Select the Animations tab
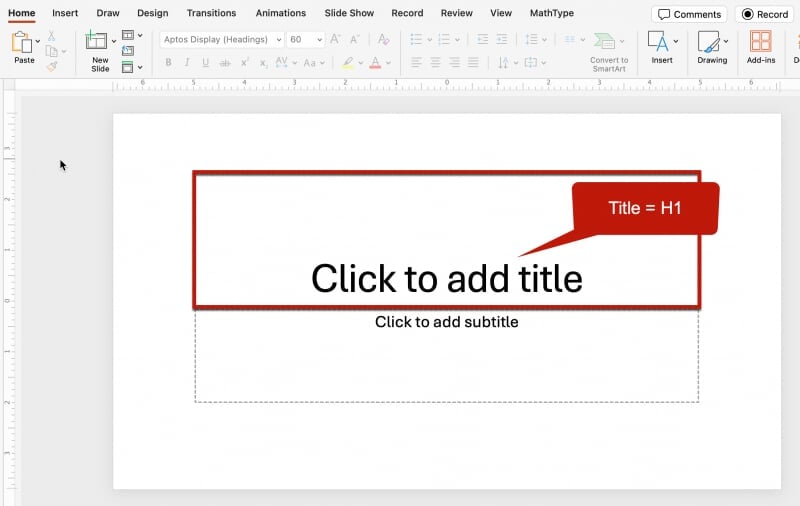Screen dimensions: 800x506 coord(281,13)
